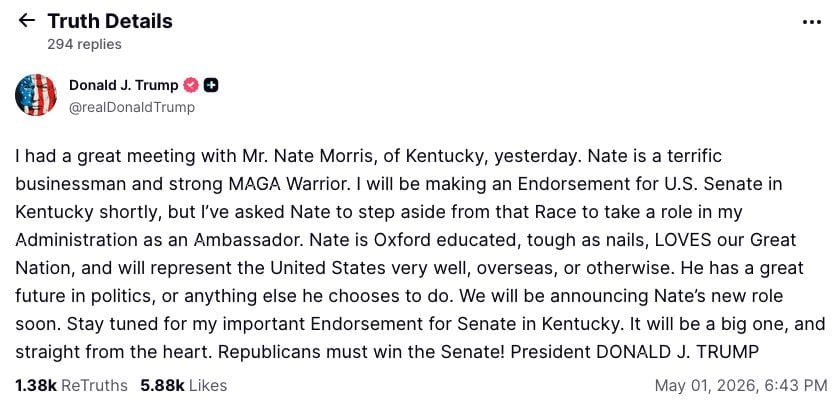Go back using the left arrow icon
This screenshot has height=403, width=838.
point(27,21)
